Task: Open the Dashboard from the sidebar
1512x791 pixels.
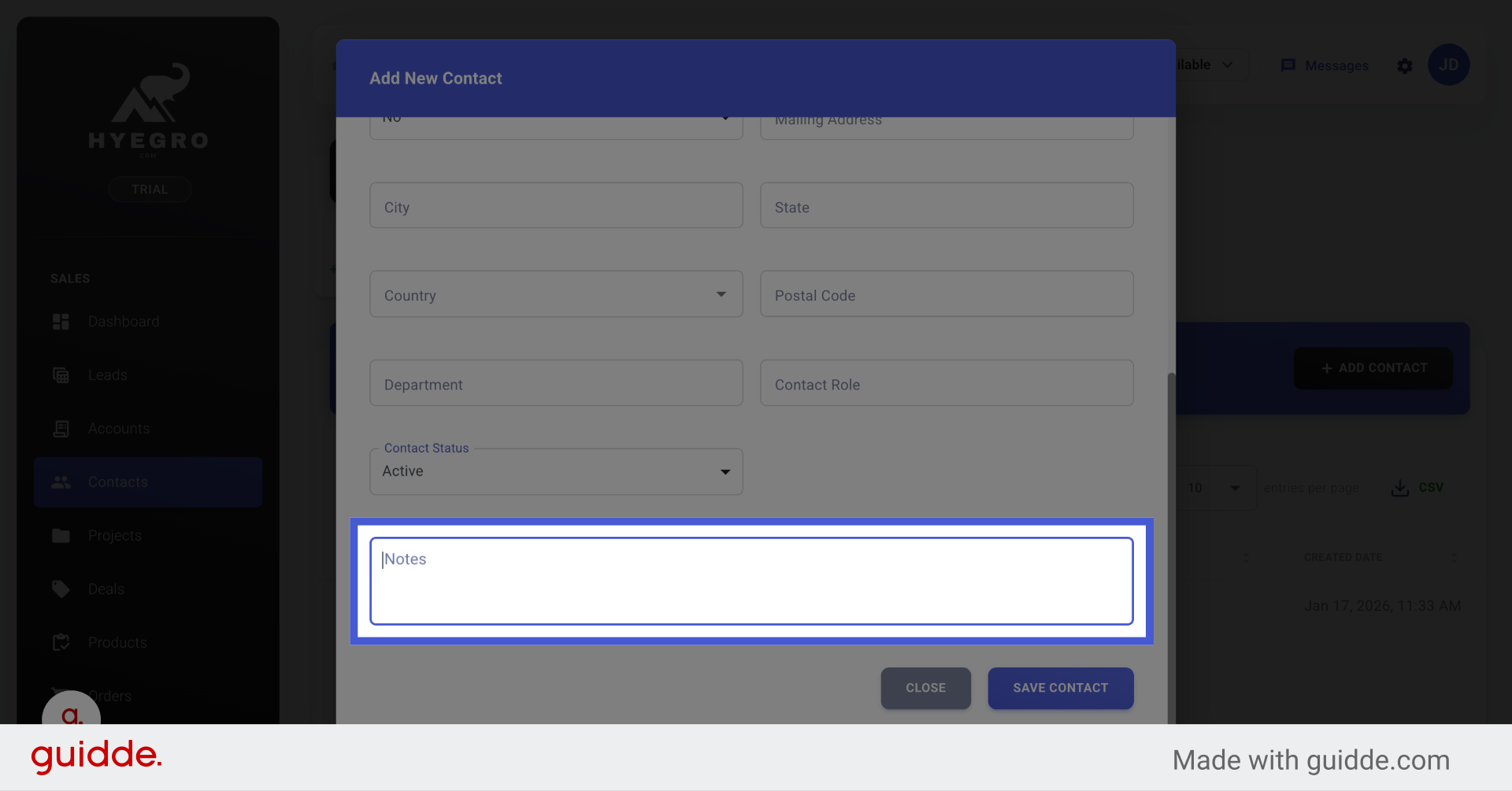Action: [x=124, y=321]
